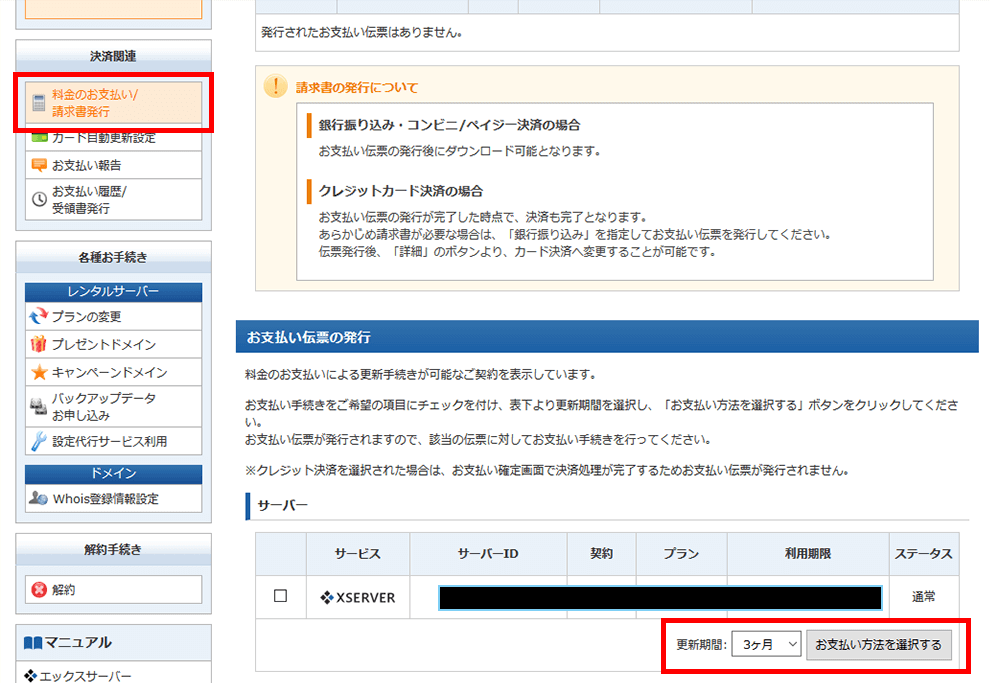Click 発行されたお支払い伝票はありません message
The height and width of the screenshot is (683, 990).
pyautogui.click(x=361, y=32)
